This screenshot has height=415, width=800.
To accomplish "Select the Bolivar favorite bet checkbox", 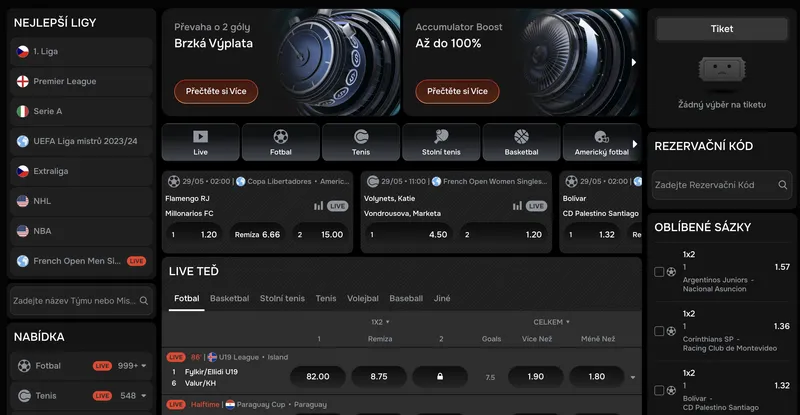I will point(659,390).
